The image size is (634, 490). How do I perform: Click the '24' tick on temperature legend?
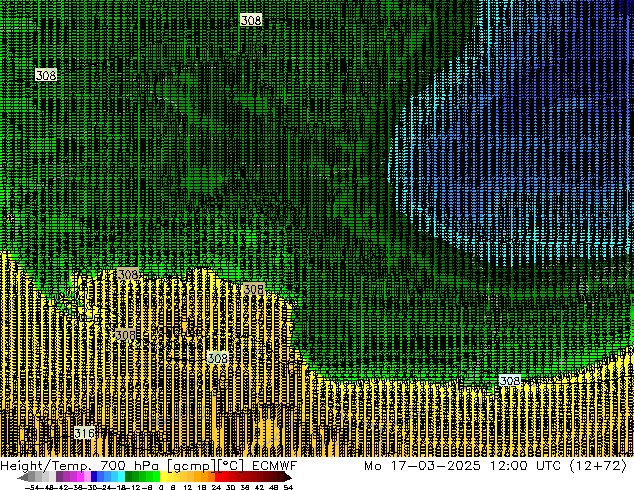(x=216, y=487)
